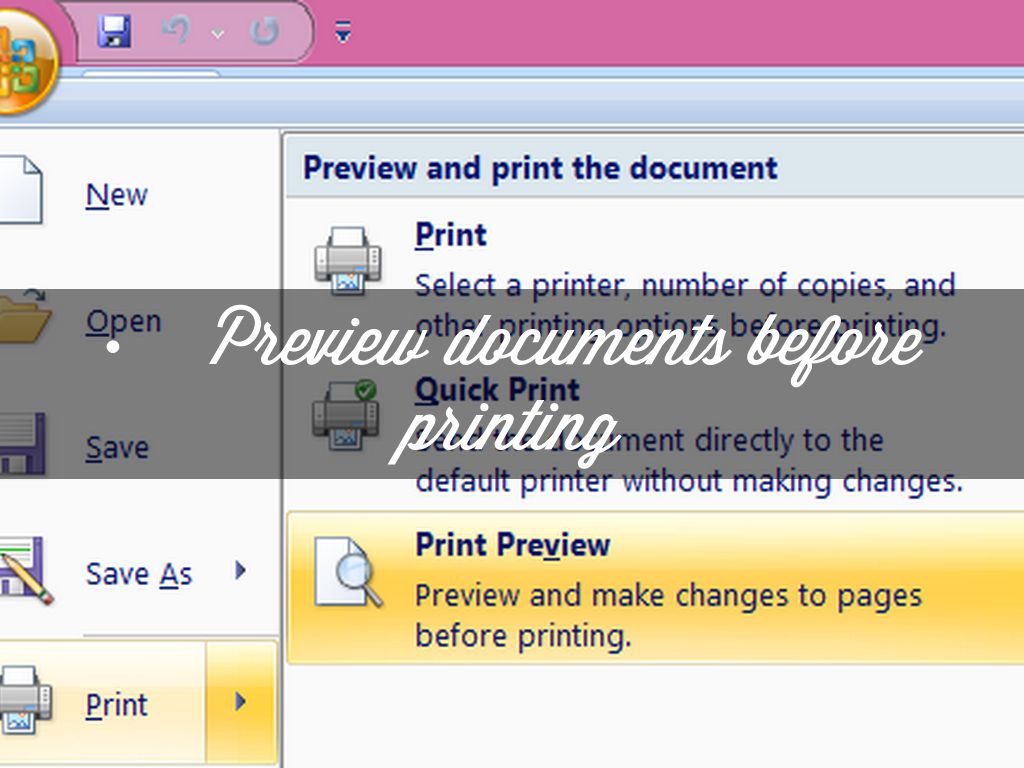Image resolution: width=1024 pixels, height=768 pixels.
Task: Choose Open from the Office menu
Action: [x=122, y=322]
